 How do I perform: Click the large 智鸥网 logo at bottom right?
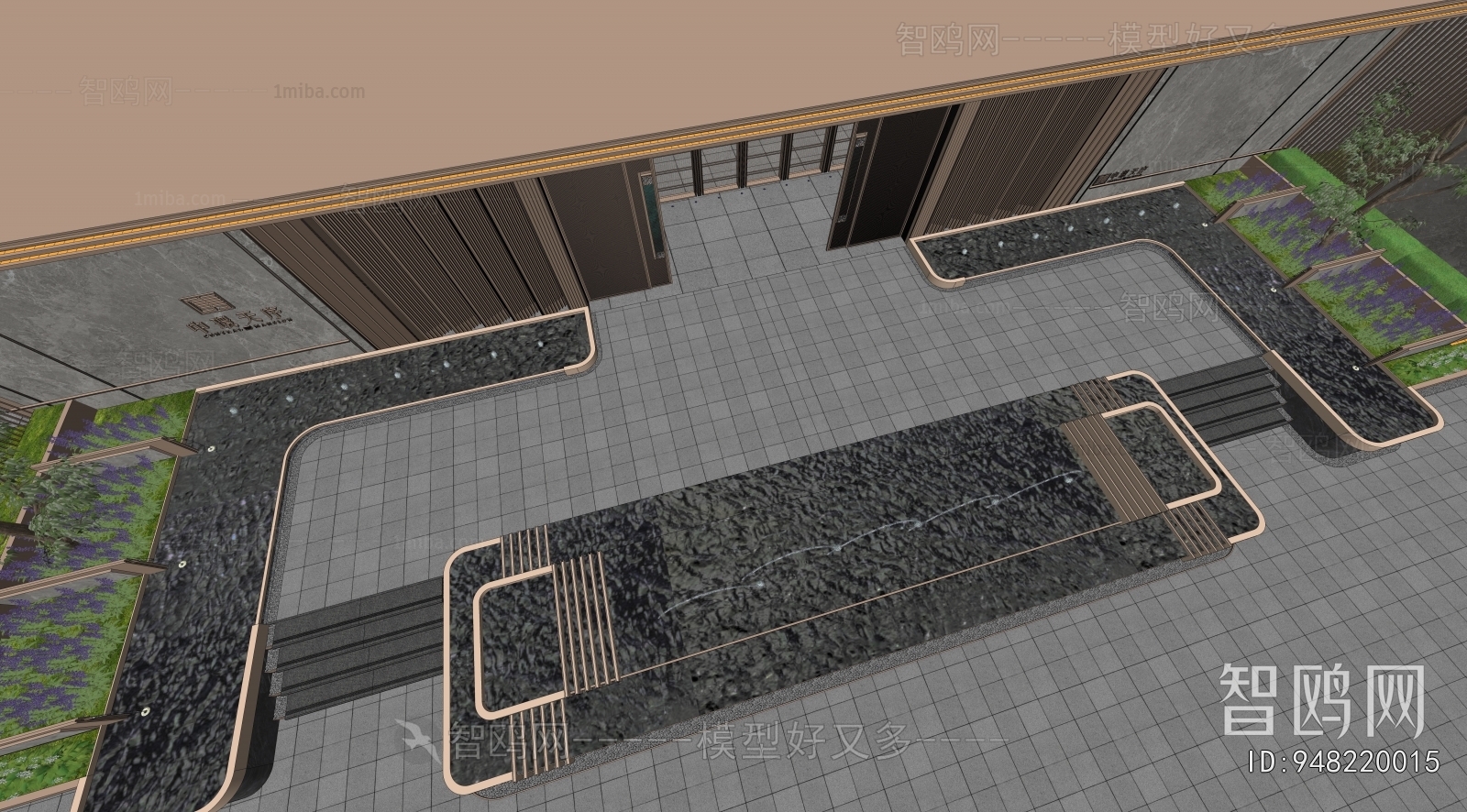pyautogui.click(x=1321, y=701)
